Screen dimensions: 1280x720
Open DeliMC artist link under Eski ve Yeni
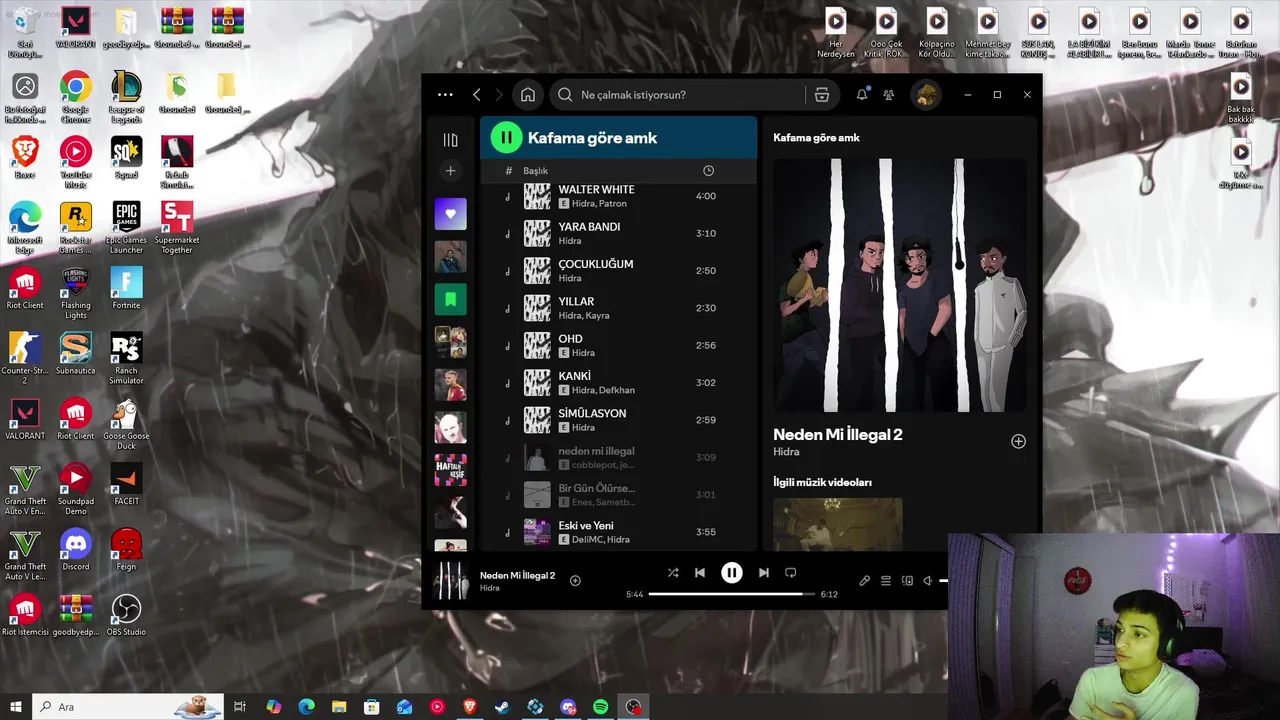coord(586,540)
